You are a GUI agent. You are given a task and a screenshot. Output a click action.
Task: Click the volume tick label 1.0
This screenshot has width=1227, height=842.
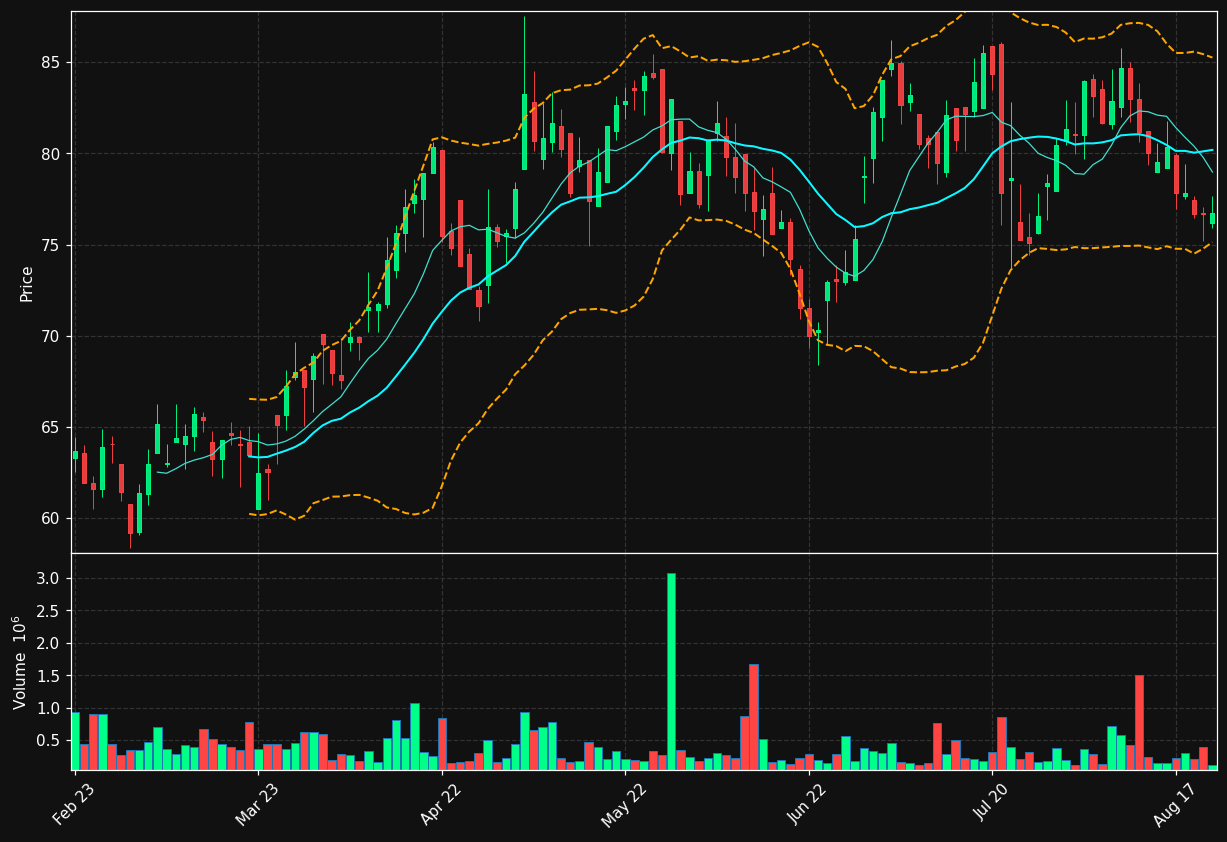50,709
